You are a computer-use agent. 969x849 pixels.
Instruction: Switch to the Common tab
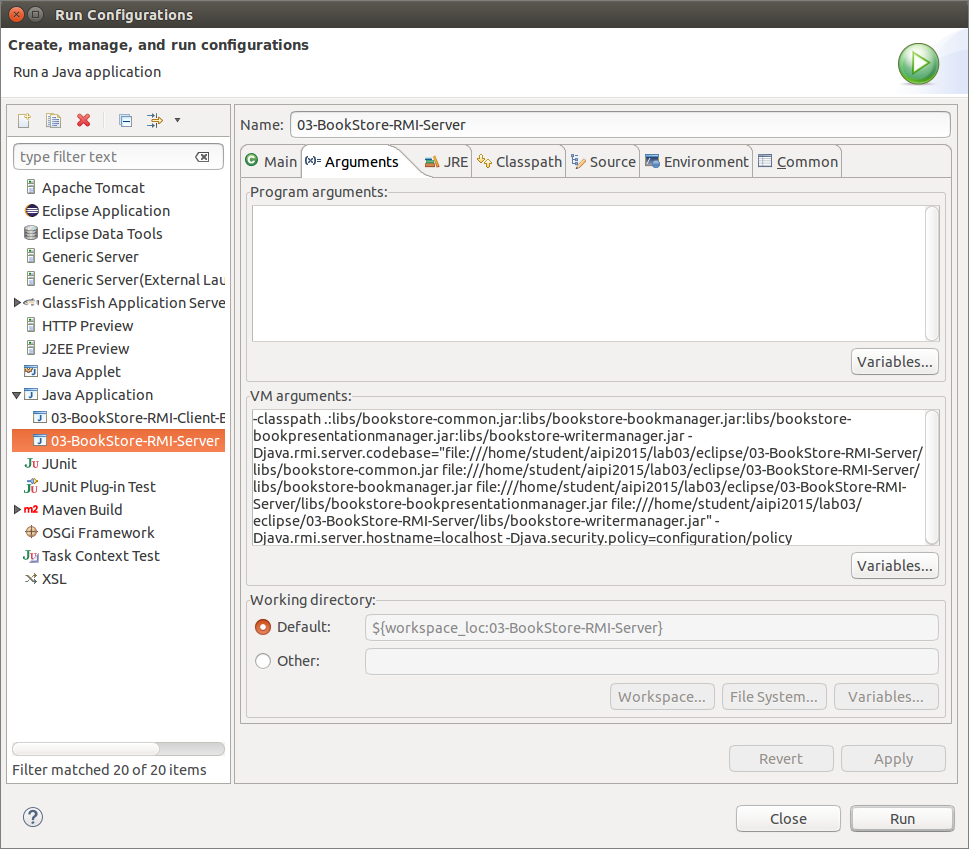(x=798, y=162)
